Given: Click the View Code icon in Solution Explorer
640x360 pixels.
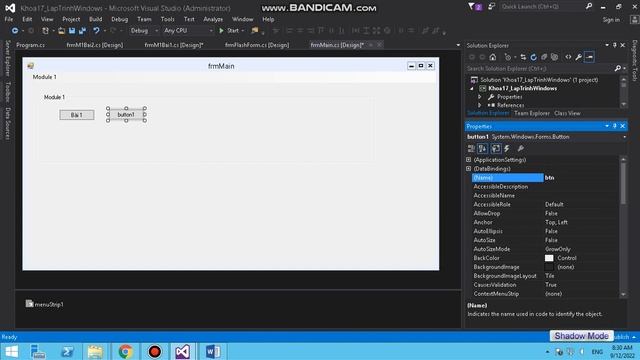Looking at the screenshot, I should tap(568, 57).
